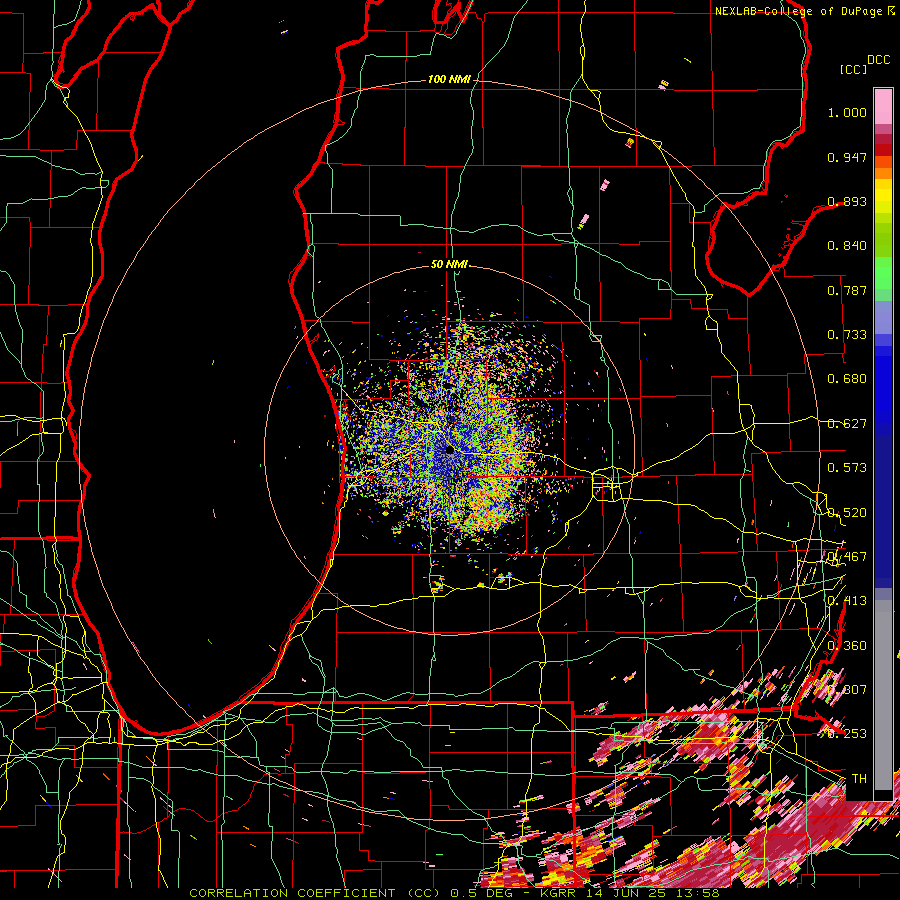Select the 0.733 scale value
Screen dimensions: 900x900
(x=847, y=335)
